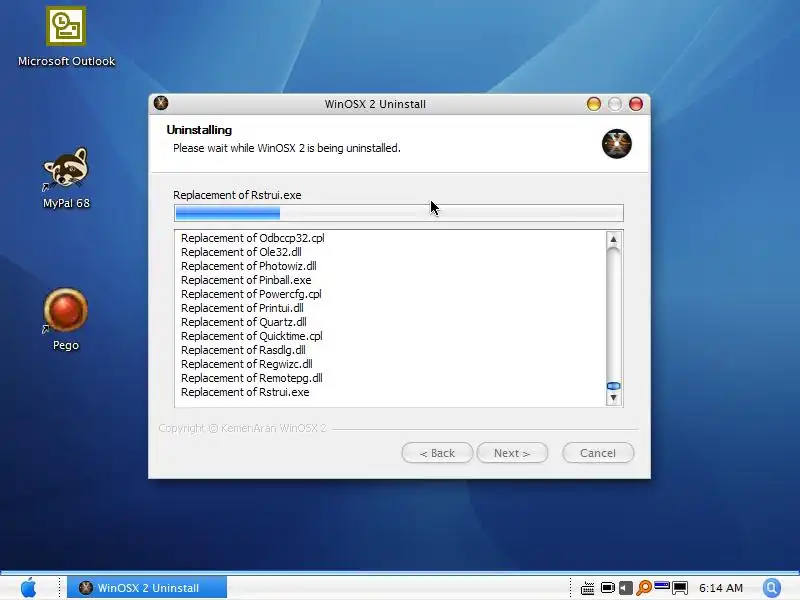This screenshot has height=600, width=800.
Task: Select 'Replacement of Regwizc.dll' log line
Action: (247, 364)
